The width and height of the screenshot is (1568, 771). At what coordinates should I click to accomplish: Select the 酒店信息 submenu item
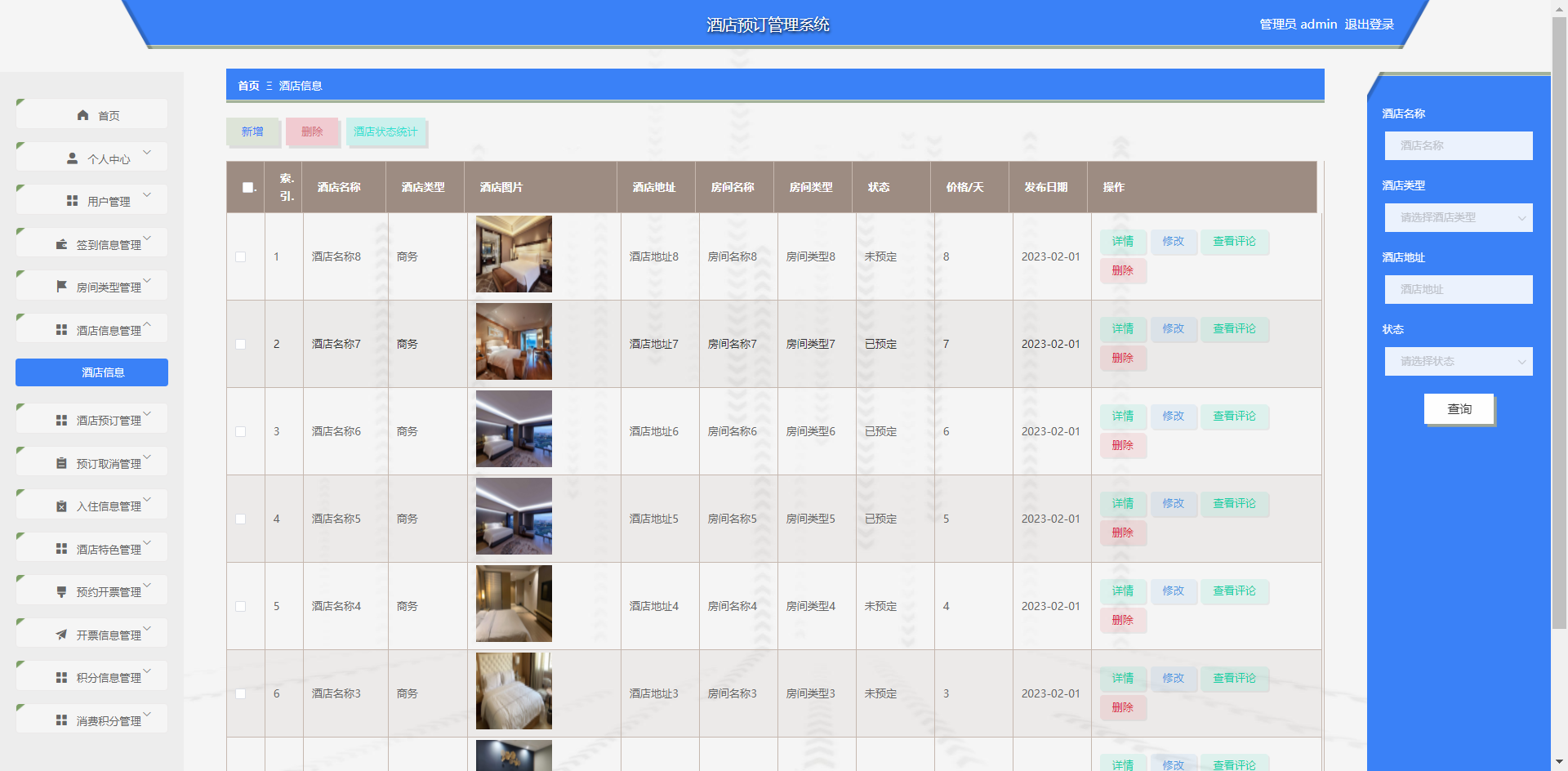coord(91,372)
